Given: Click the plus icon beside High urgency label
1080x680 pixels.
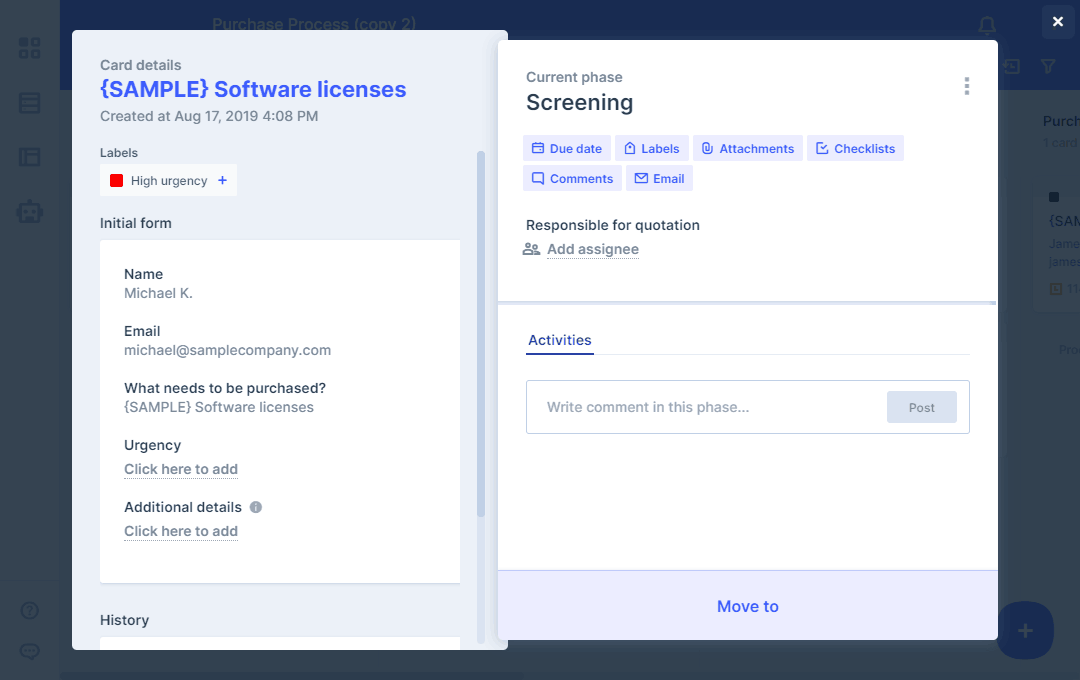Looking at the screenshot, I should tap(222, 181).
